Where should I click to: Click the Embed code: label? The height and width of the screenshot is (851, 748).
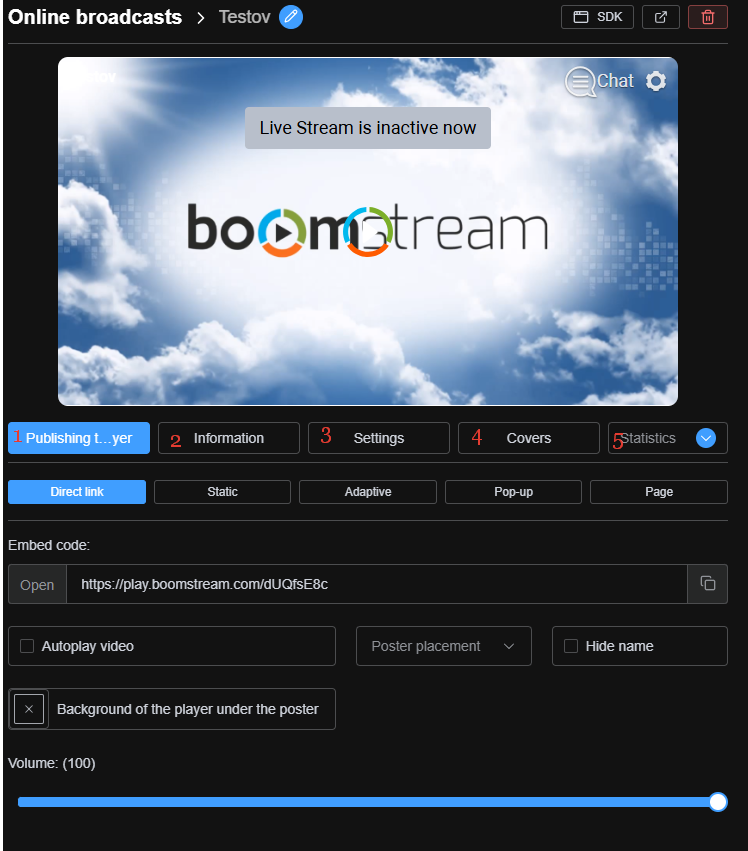[x=49, y=545]
